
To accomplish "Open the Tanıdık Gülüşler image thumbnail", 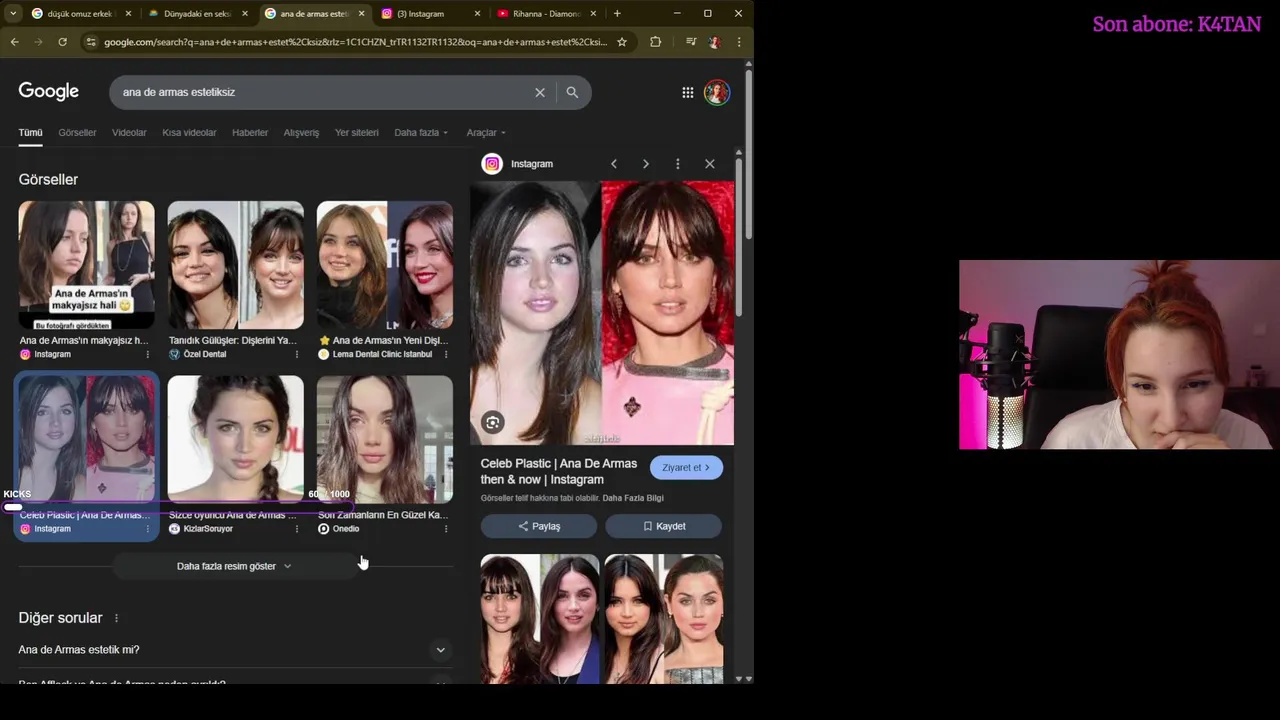I will [x=236, y=265].
